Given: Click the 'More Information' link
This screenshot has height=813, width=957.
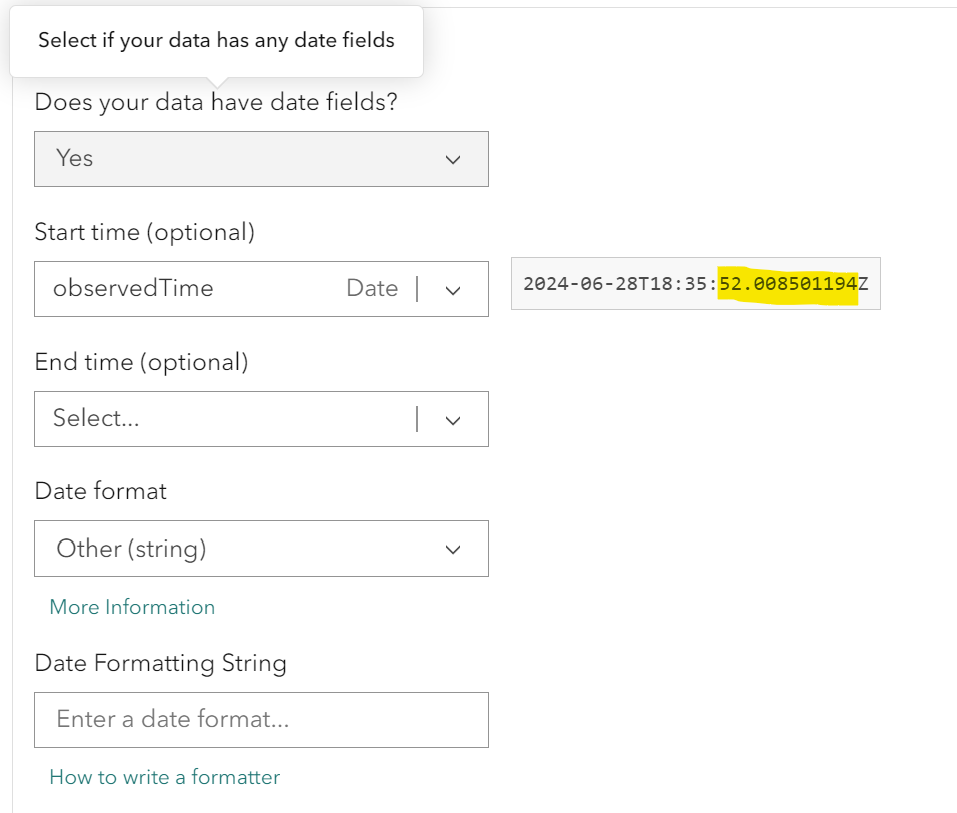Looking at the screenshot, I should pyautogui.click(x=131, y=607).
